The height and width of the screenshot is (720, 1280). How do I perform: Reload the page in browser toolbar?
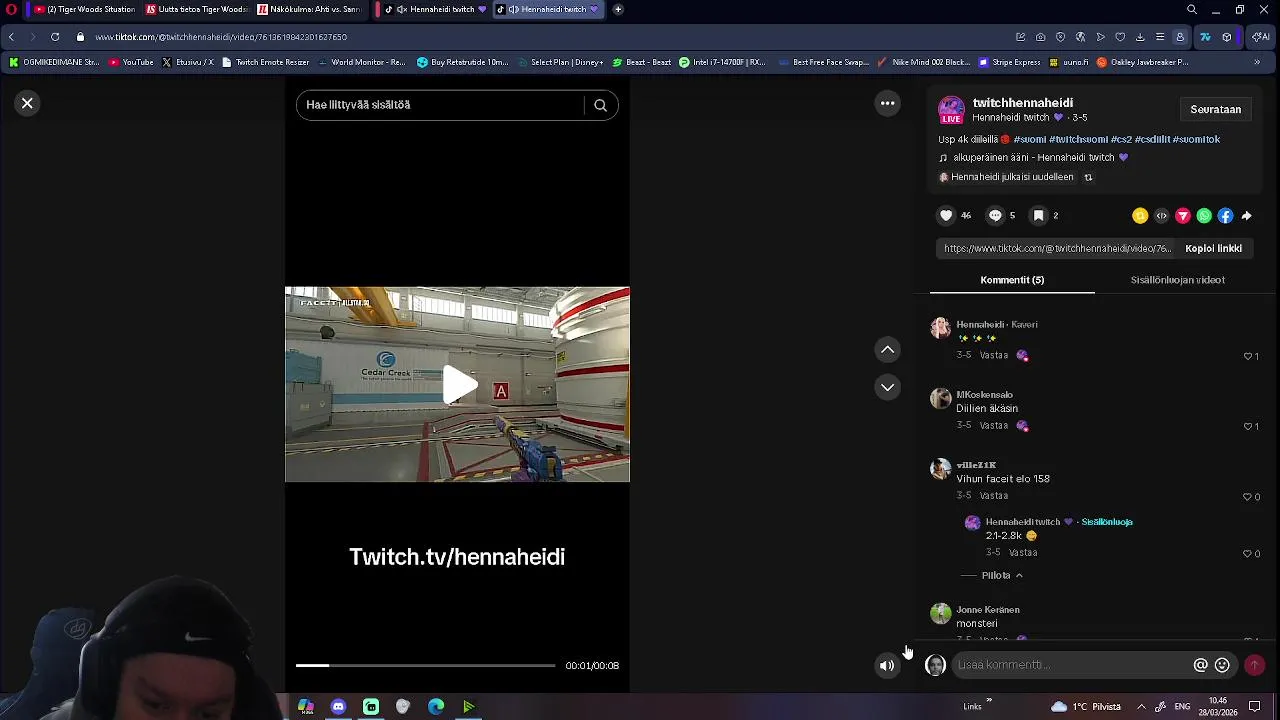(x=54, y=37)
